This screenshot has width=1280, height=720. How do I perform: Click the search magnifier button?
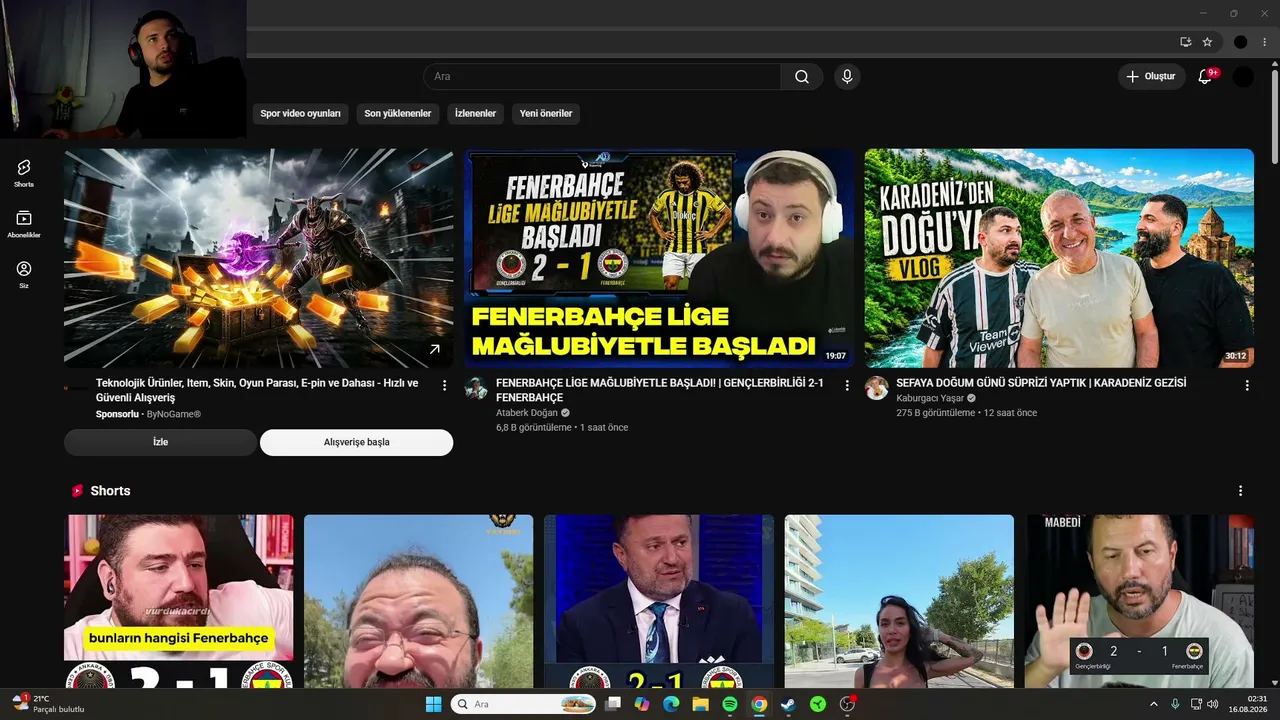point(802,77)
